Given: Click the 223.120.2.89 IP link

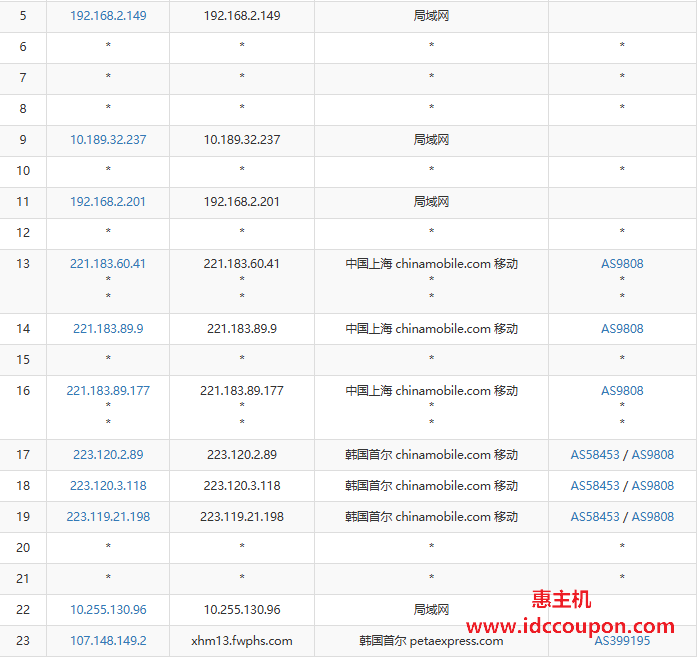Looking at the screenshot, I should point(108,455).
